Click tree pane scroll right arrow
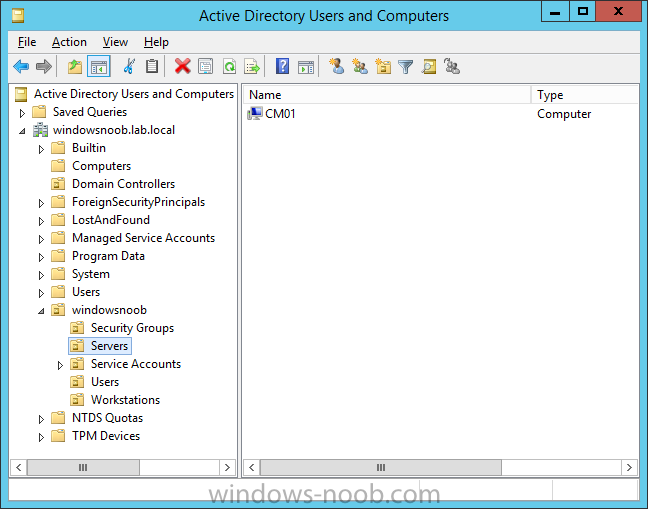Viewport: 648px width, 509px height. pos(227,467)
